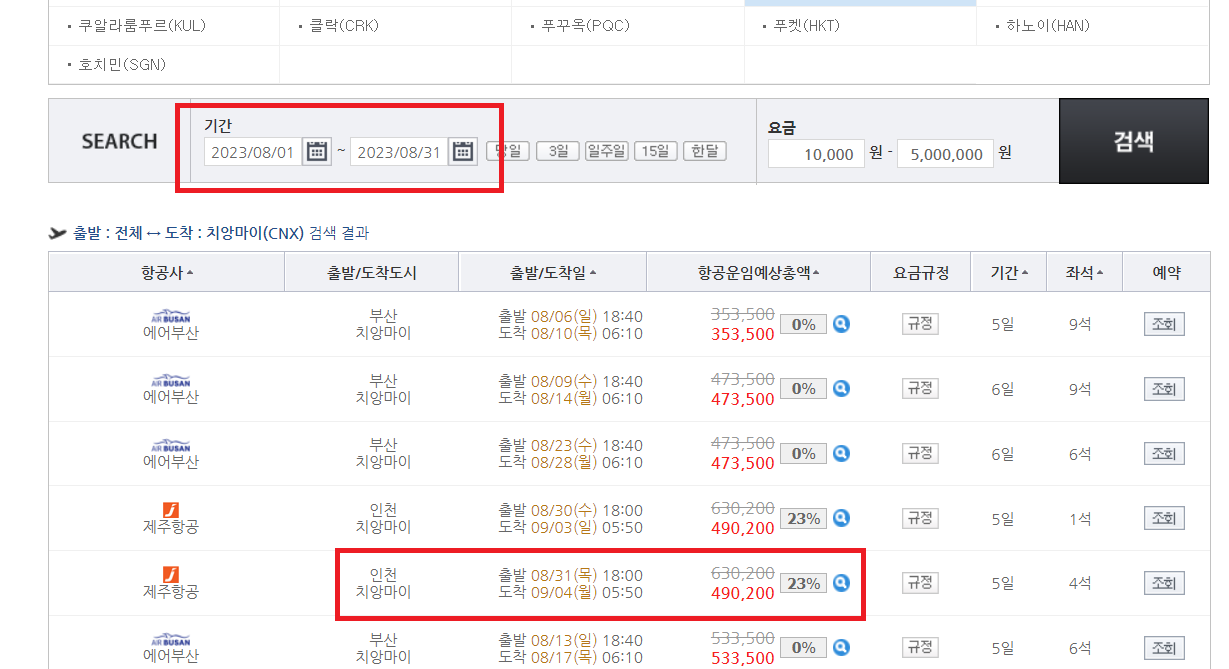Click the magnifier icon on the 08/23 flight
This screenshot has width=1229, height=669.
(x=841, y=453)
